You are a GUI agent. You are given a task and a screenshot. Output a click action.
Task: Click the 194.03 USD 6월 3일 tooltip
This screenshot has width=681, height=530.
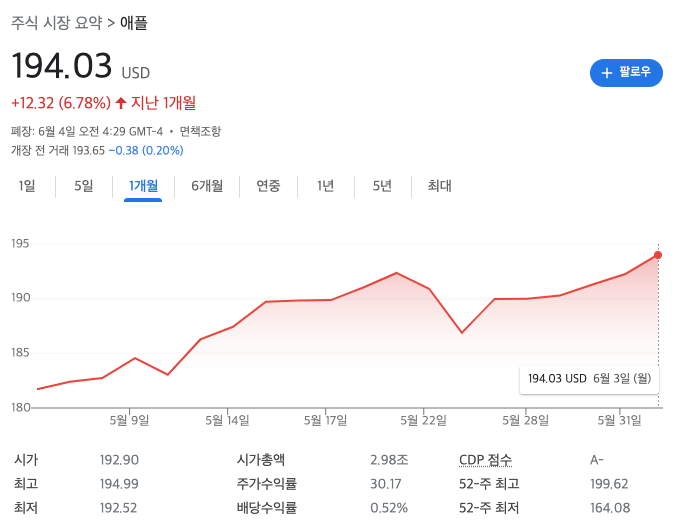click(589, 378)
